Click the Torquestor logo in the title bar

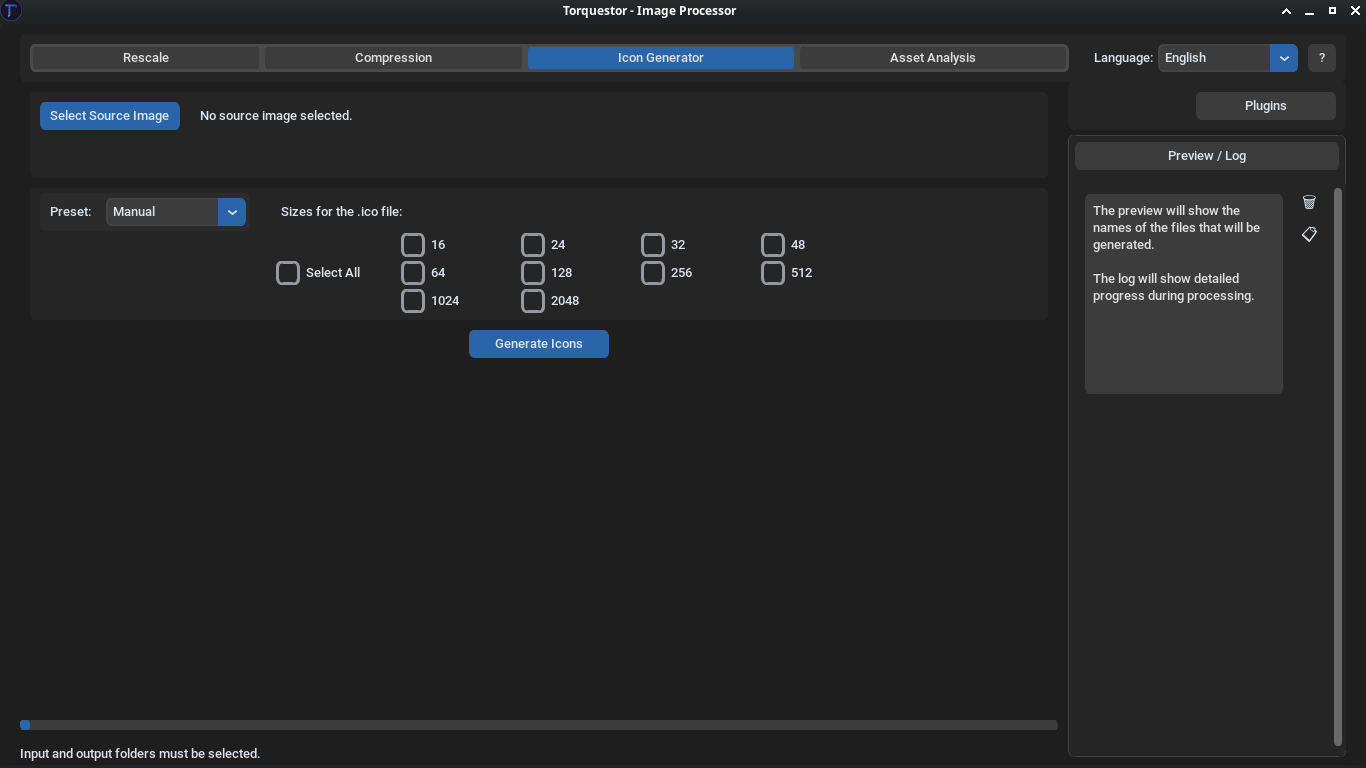click(11, 10)
